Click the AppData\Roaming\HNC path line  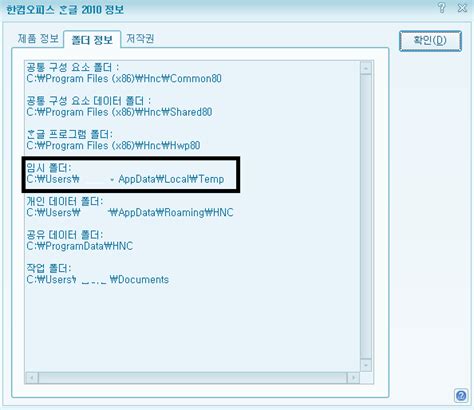tap(130, 213)
